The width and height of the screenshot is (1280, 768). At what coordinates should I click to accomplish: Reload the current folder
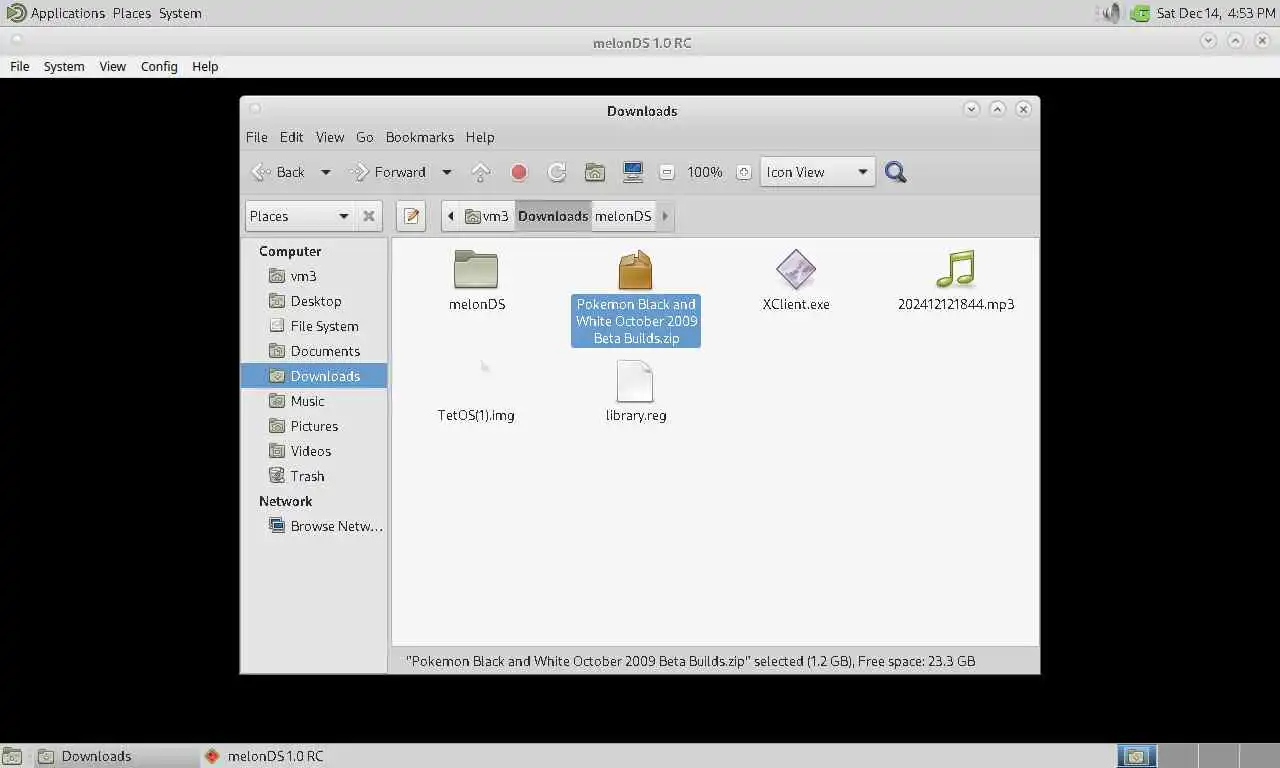[557, 172]
